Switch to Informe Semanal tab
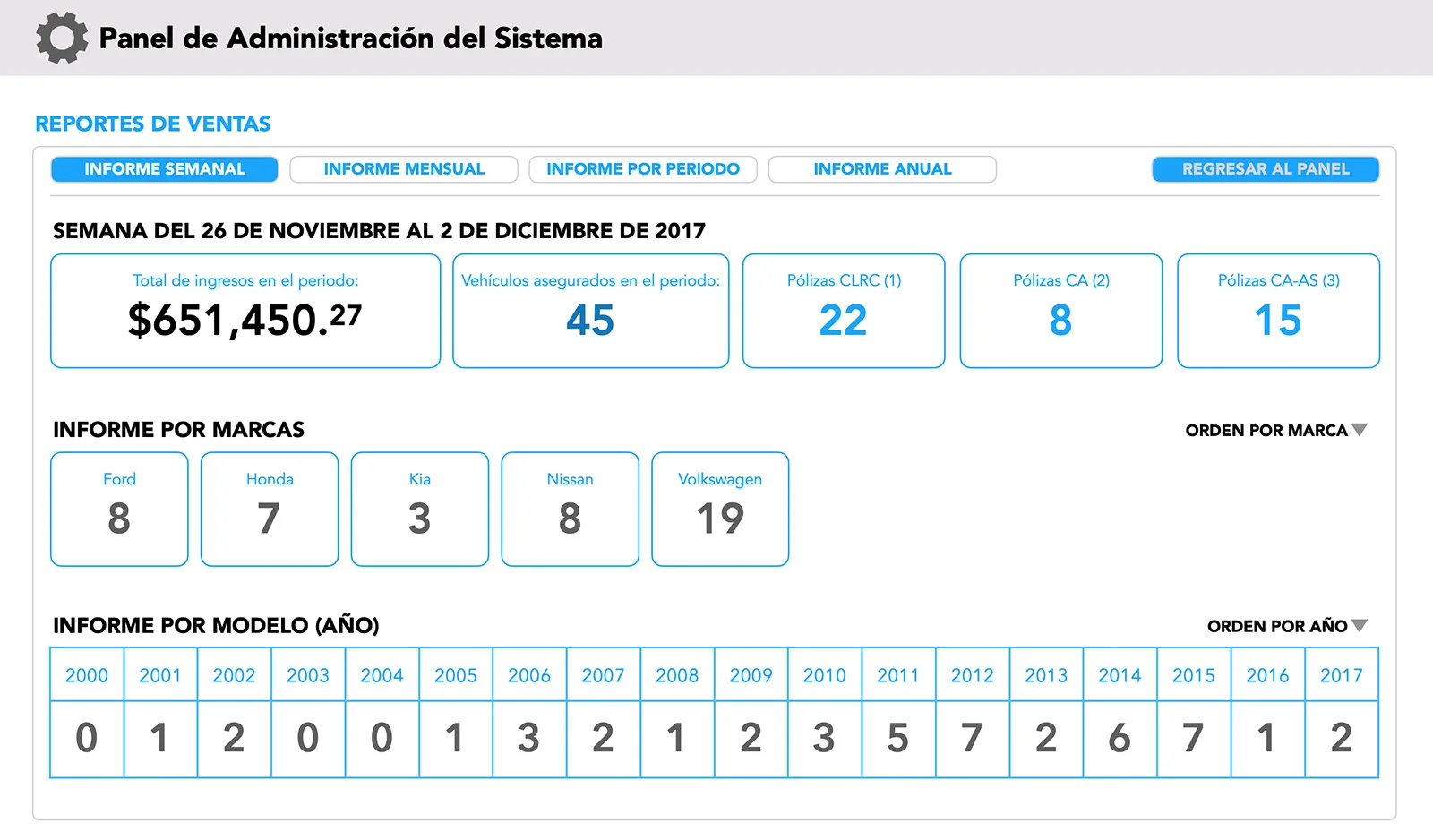 pyautogui.click(x=164, y=169)
